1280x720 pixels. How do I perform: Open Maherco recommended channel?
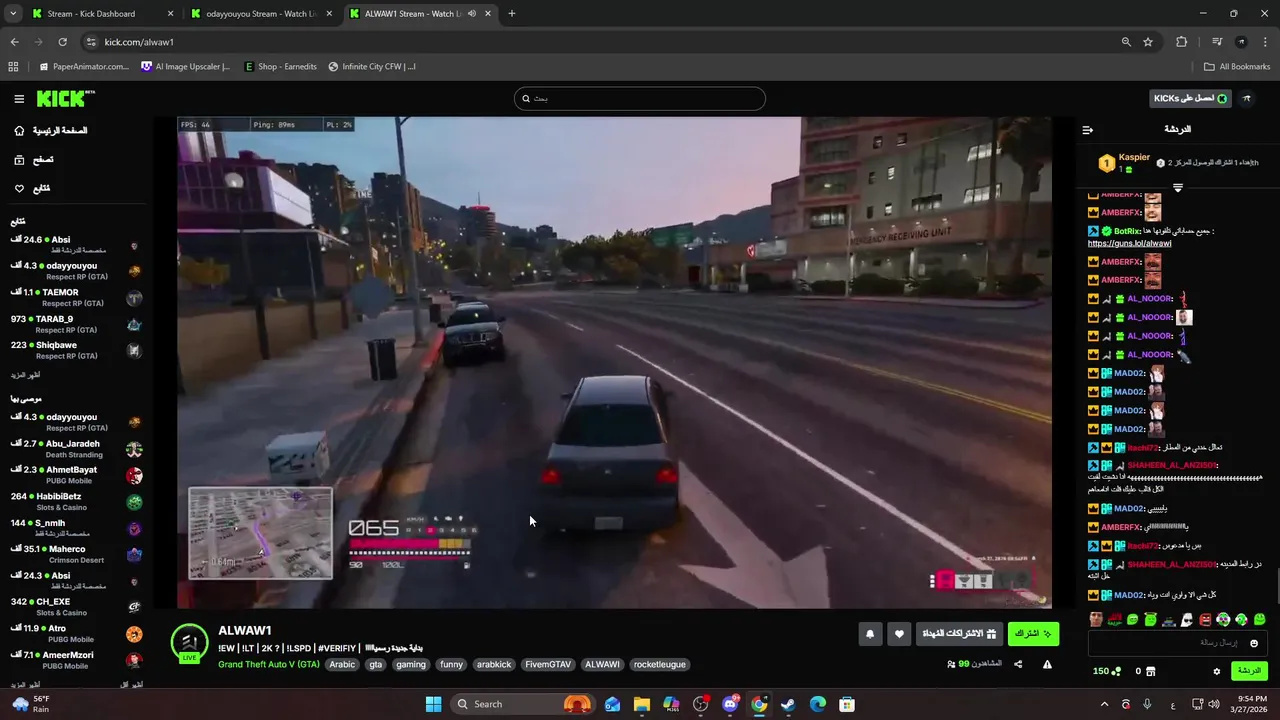coord(76,554)
